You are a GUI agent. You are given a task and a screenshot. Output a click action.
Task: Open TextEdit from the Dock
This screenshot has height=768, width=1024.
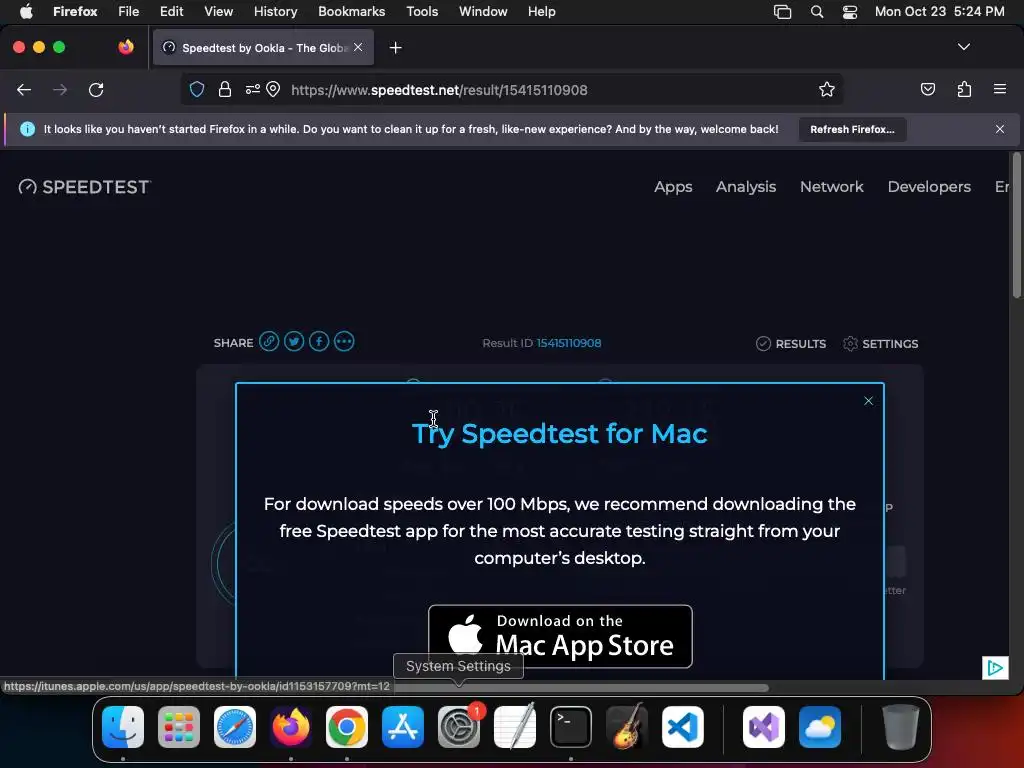515,727
